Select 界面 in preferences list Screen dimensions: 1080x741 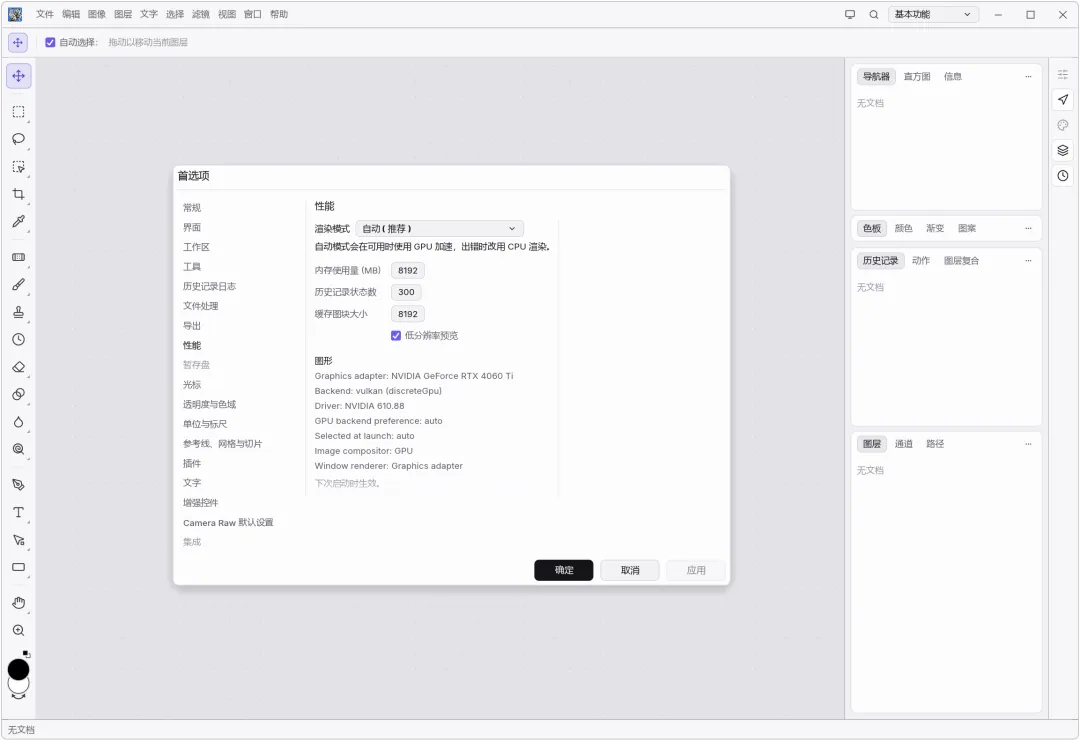tap(191, 227)
